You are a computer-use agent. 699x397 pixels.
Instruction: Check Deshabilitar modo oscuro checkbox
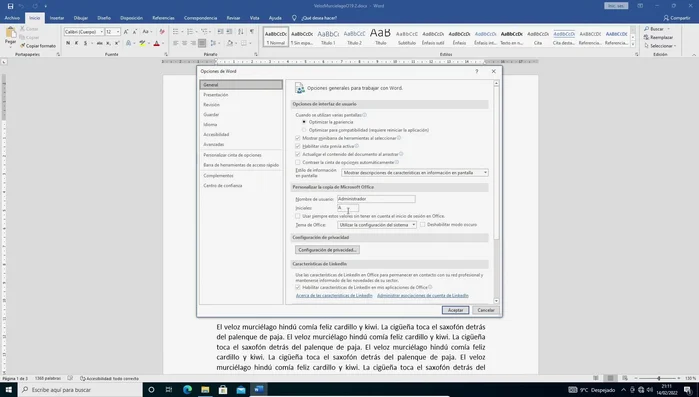tap(423, 225)
